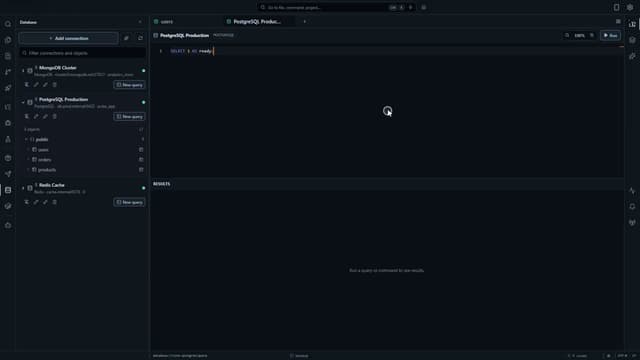Expand the Redis Cache connection
The height and width of the screenshot is (360, 640).
pos(23,188)
